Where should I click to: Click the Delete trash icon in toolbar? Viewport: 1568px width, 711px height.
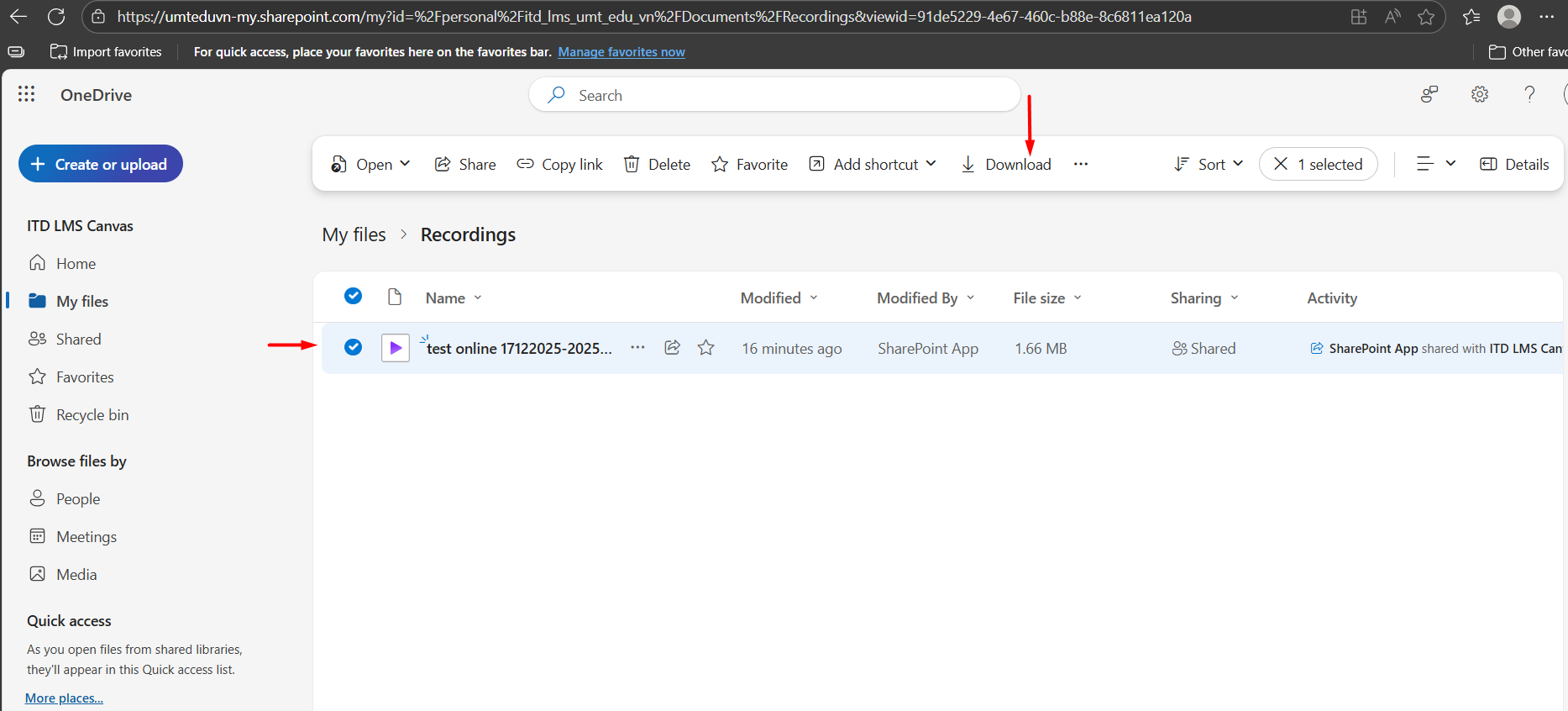pos(657,165)
